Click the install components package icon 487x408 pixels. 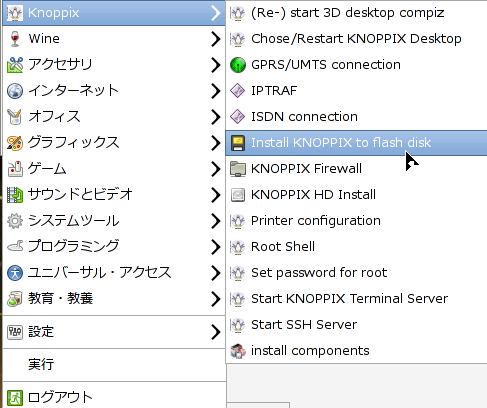pos(238,351)
